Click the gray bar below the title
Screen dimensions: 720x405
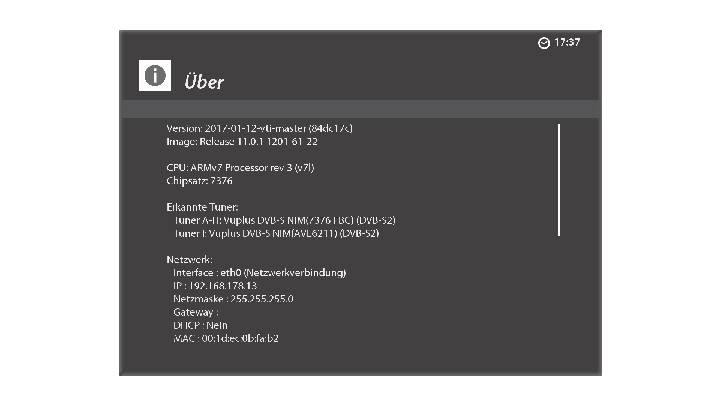click(x=360, y=109)
